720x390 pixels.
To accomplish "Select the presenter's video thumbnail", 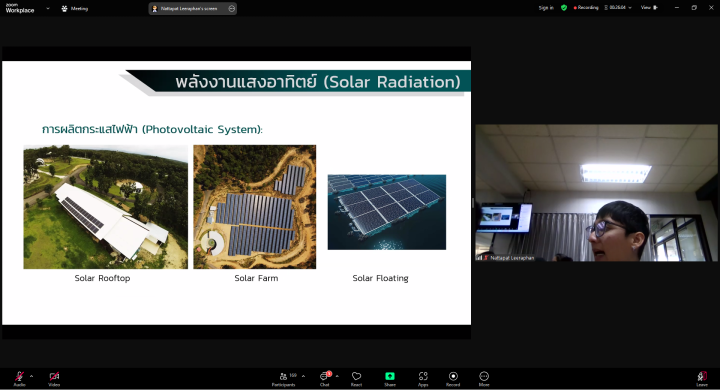I will pos(596,193).
